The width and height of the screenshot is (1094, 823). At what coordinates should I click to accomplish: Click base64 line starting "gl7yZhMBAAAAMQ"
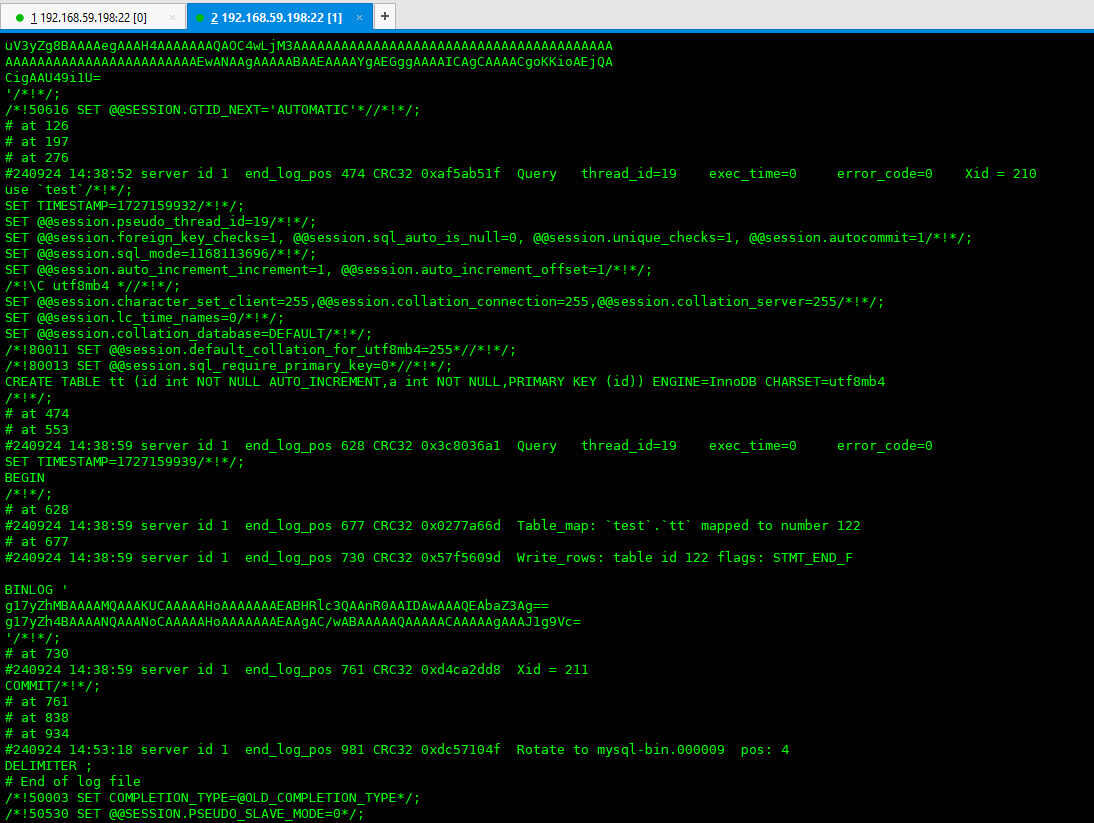[277, 605]
